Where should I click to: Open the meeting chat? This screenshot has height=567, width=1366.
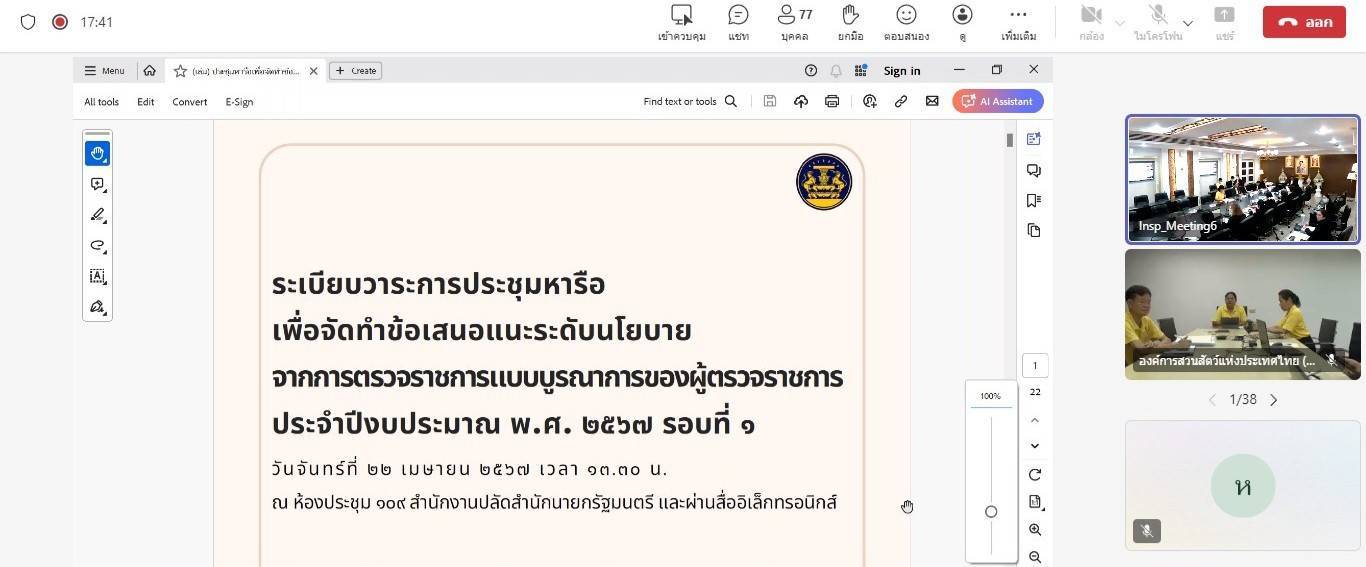pyautogui.click(x=738, y=22)
